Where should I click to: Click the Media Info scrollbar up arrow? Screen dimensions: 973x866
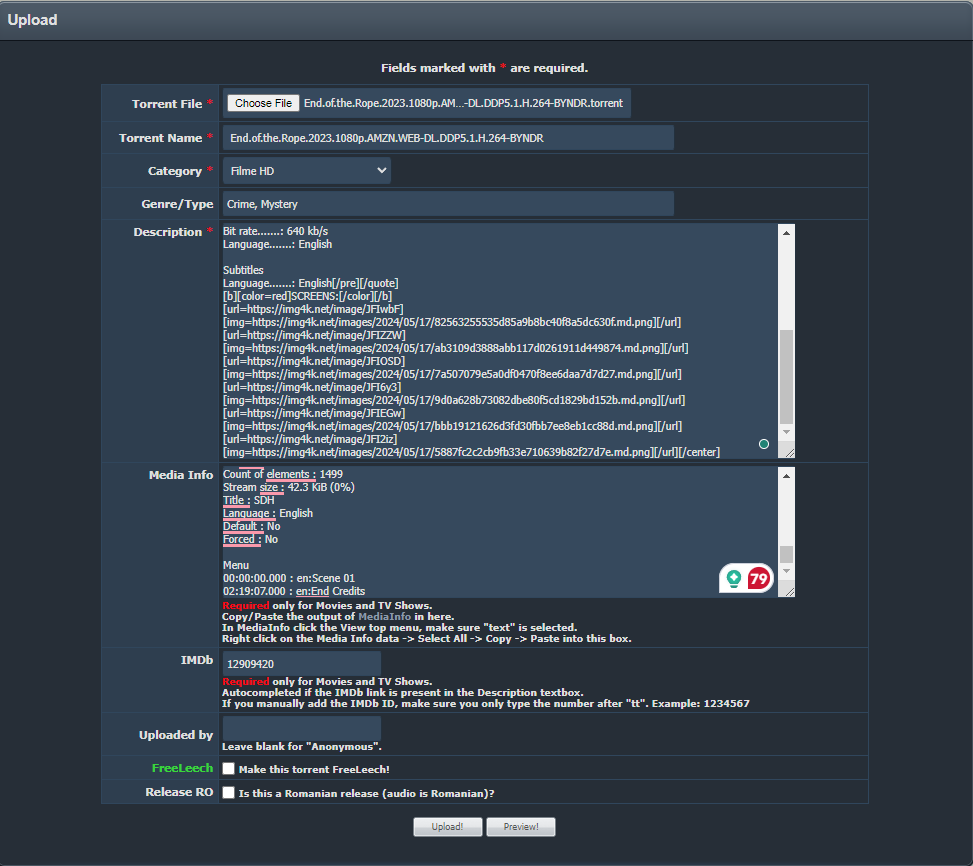coord(786,476)
